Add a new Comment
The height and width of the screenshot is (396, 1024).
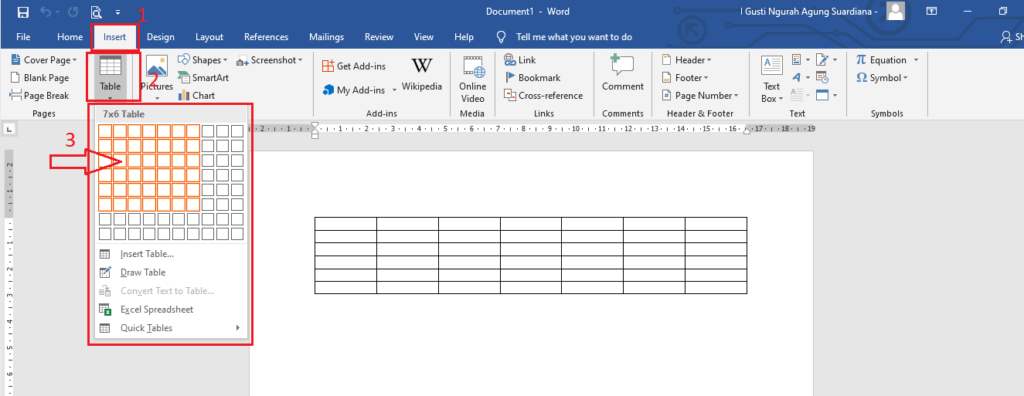click(623, 73)
